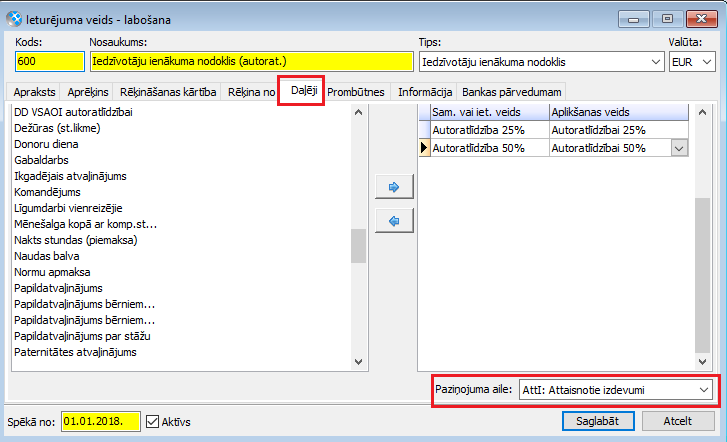727x442 pixels.
Task: Select the Daļēji tab
Action: click(x=304, y=90)
